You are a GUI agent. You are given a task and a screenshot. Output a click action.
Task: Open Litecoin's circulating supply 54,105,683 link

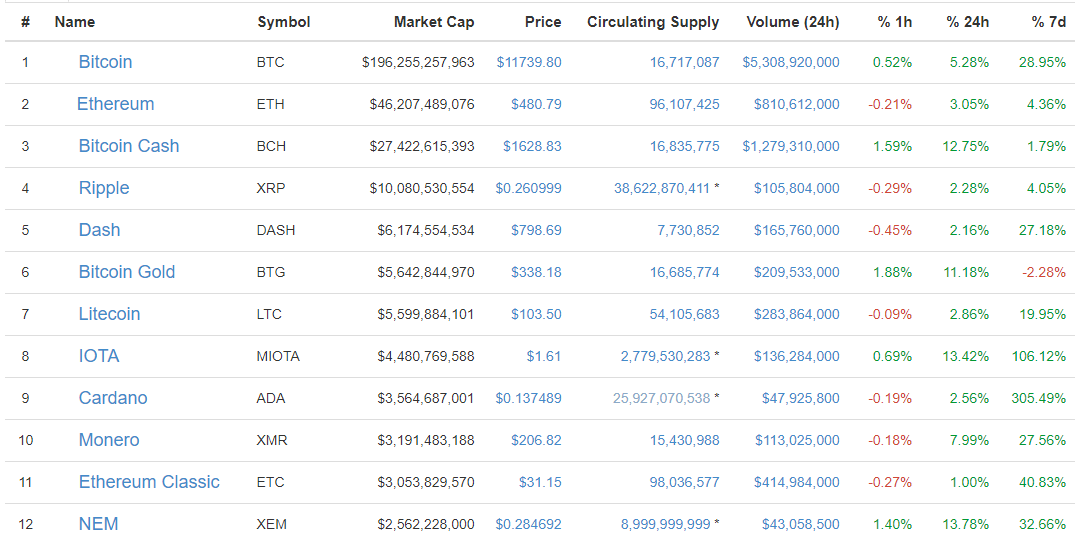tap(684, 314)
